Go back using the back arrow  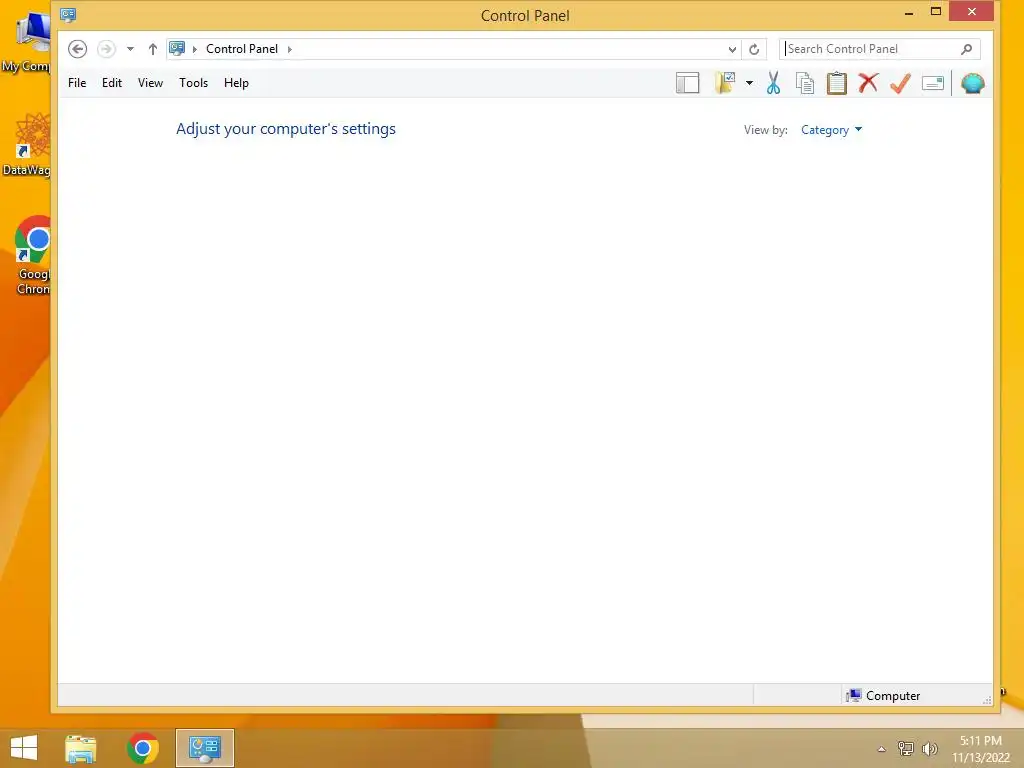click(x=77, y=49)
